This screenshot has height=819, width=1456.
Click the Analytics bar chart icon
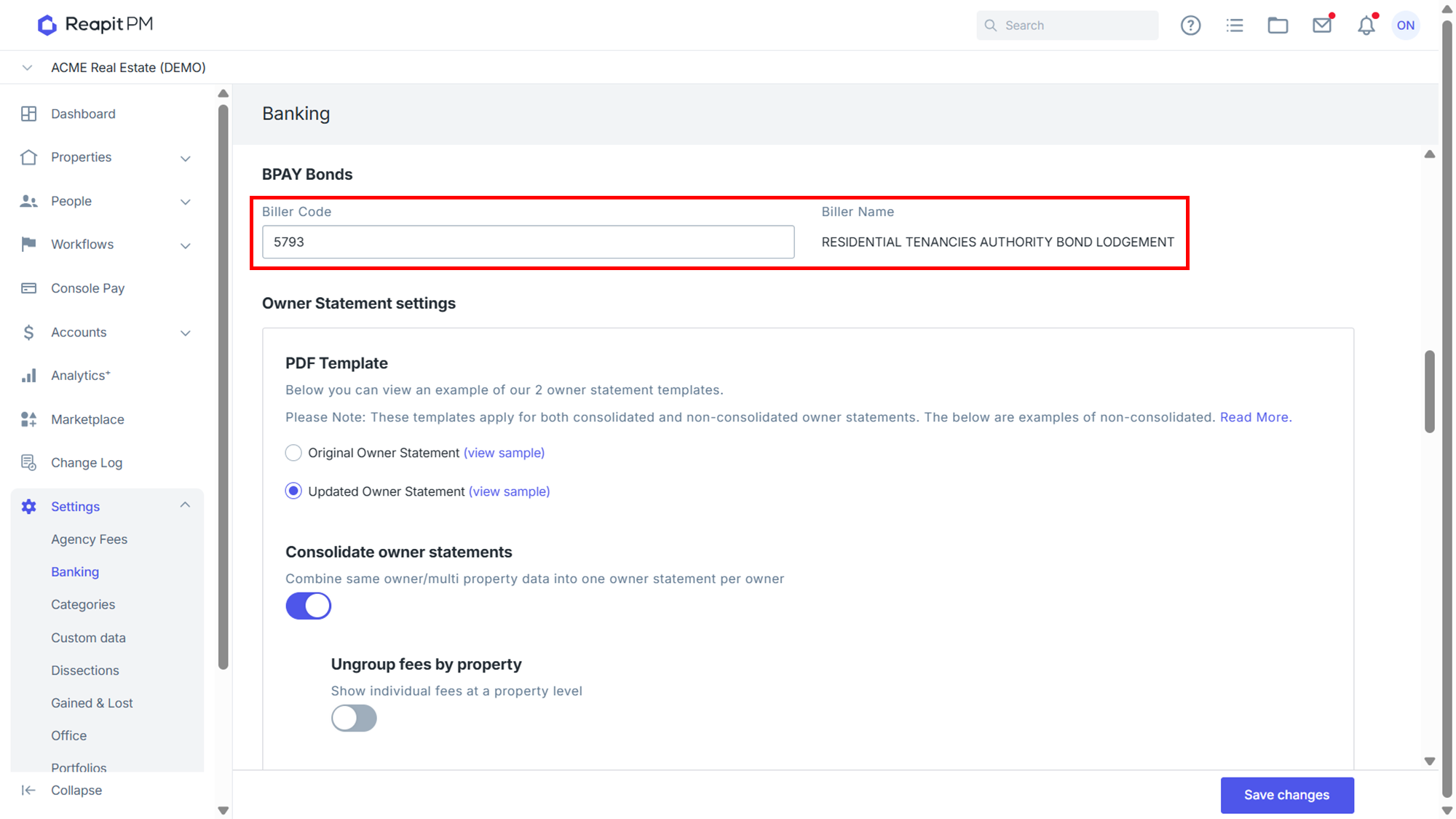(29, 376)
